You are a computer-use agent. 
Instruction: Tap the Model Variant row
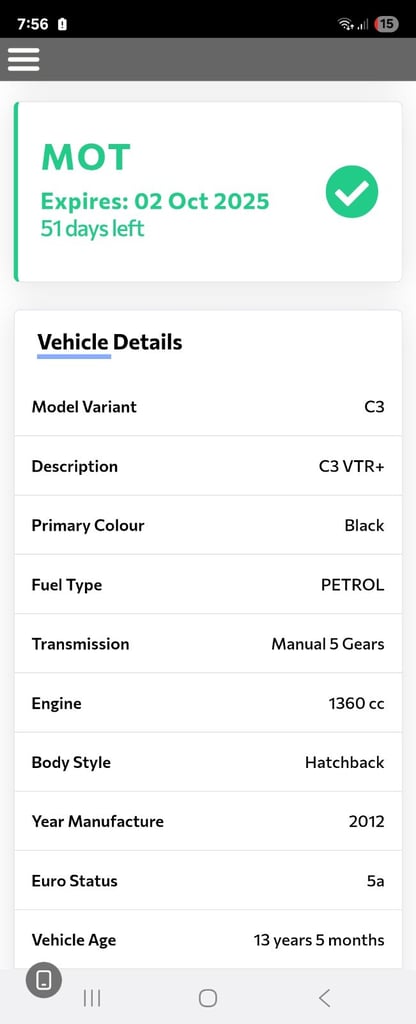tap(208, 407)
